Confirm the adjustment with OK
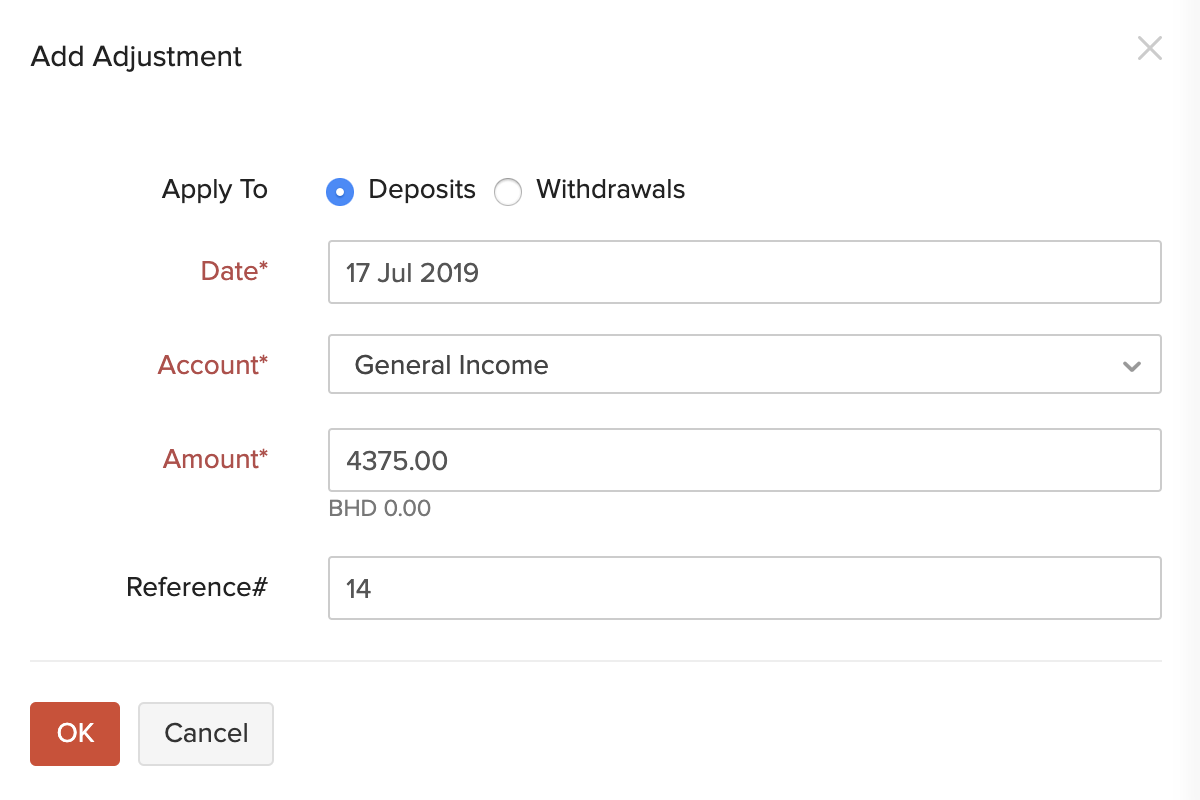This screenshot has width=1200, height=800. pos(74,733)
